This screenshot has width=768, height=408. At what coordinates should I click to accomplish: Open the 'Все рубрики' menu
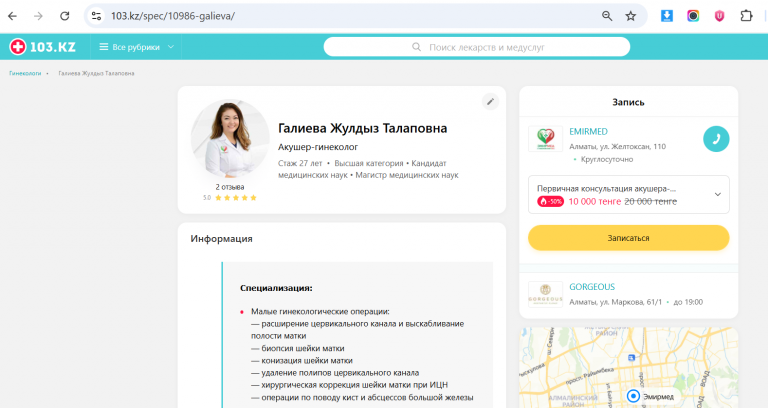tap(136, 47)
